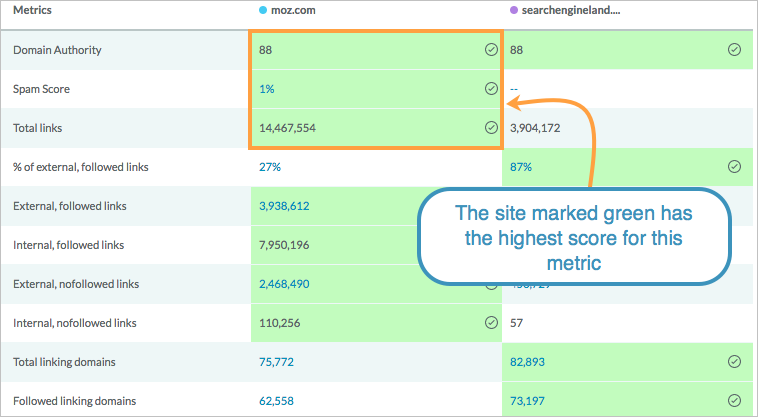758x417 pixels.
Task: Open searchengineland 87% external followed links value
Action: point(521,167)
